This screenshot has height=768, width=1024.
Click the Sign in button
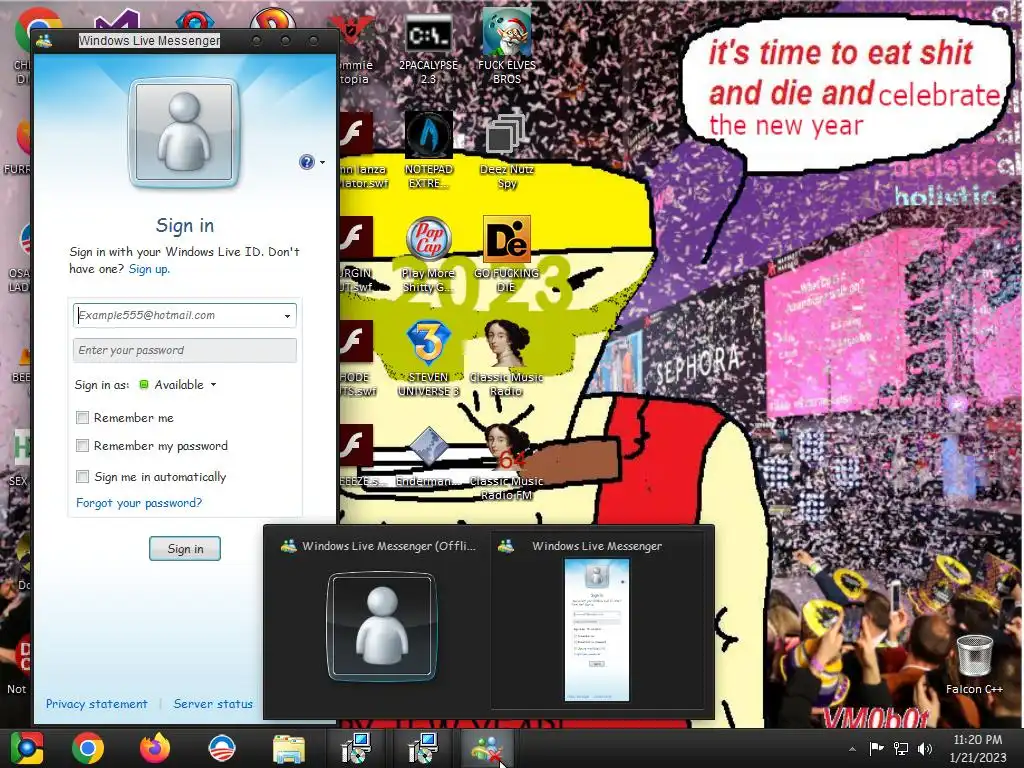click(185, 549)
